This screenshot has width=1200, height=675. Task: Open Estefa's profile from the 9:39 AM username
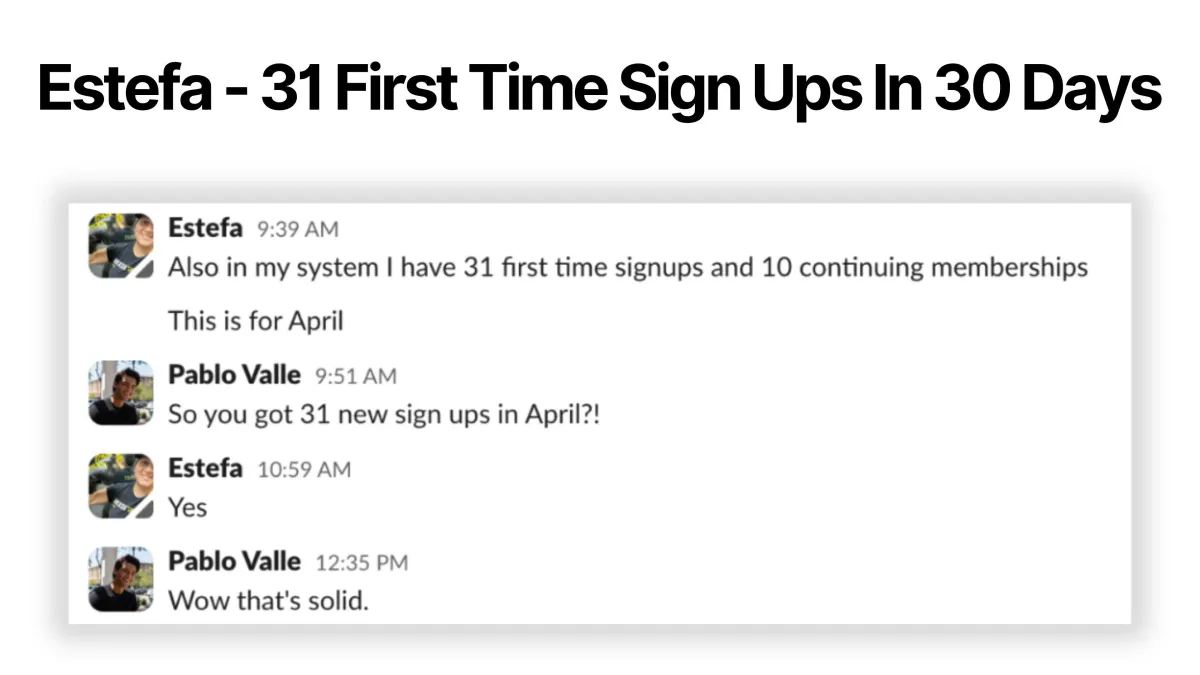205,228
